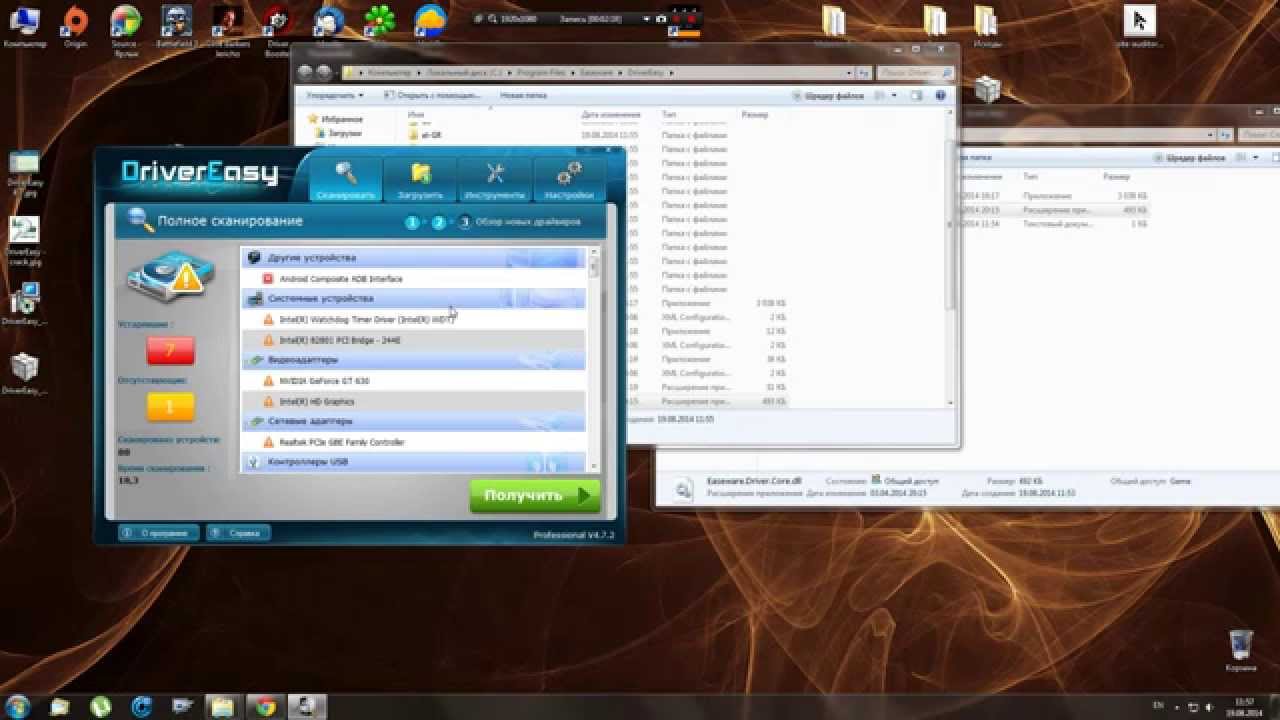Sort by Тип column header in Explorer
The height and width of the screenshot is (720, 1280).
(x=669, y=116)
